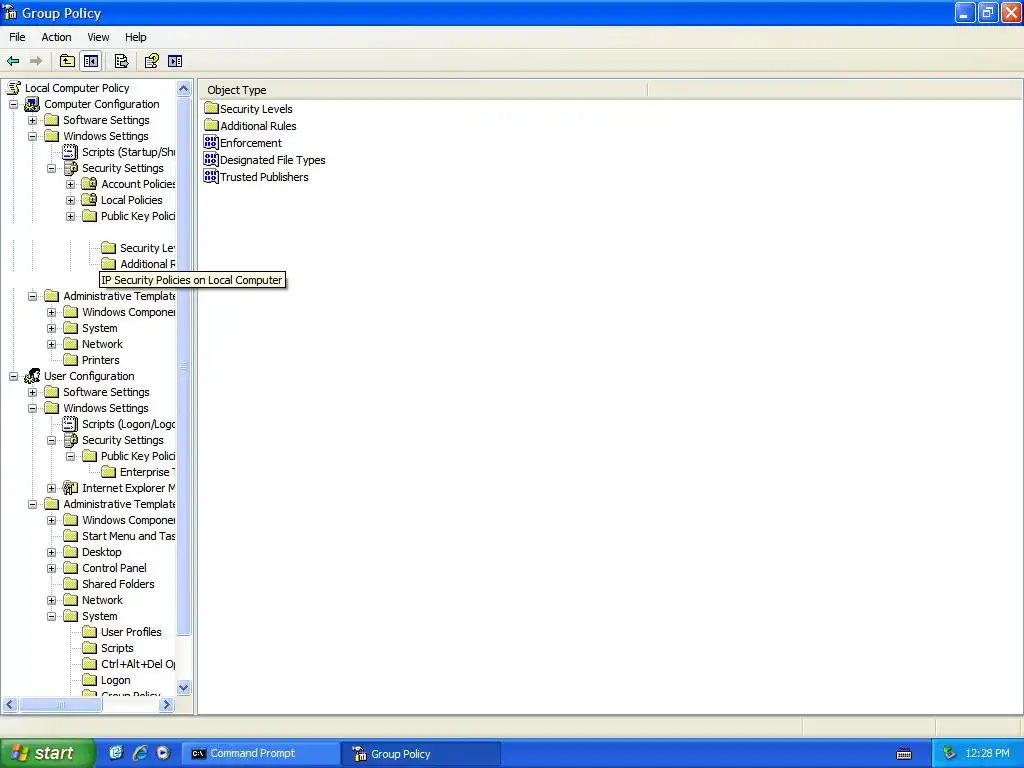Click the tree pane scroll-down arrow
Screen dimensions: 1024x768
[x=184, y=688]
